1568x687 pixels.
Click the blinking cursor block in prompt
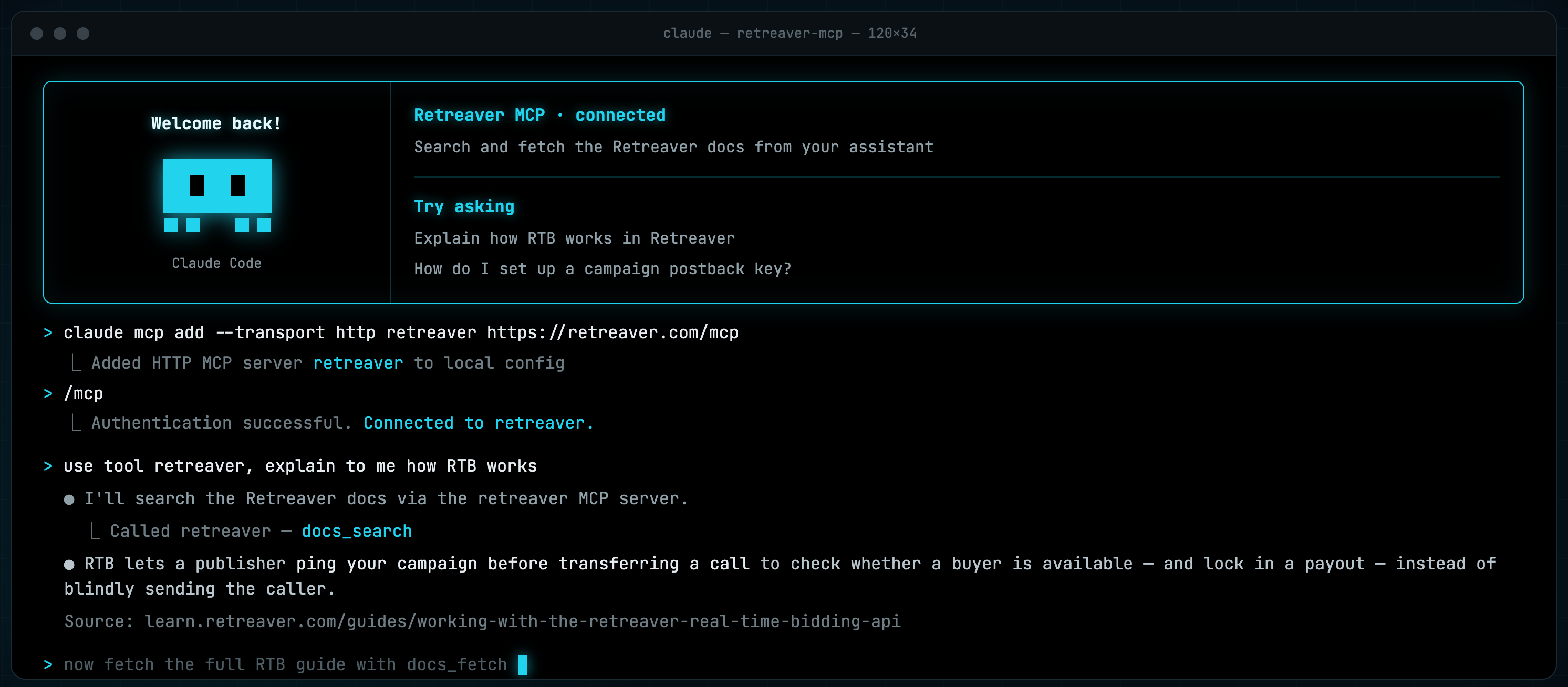(x=522, y=664)
